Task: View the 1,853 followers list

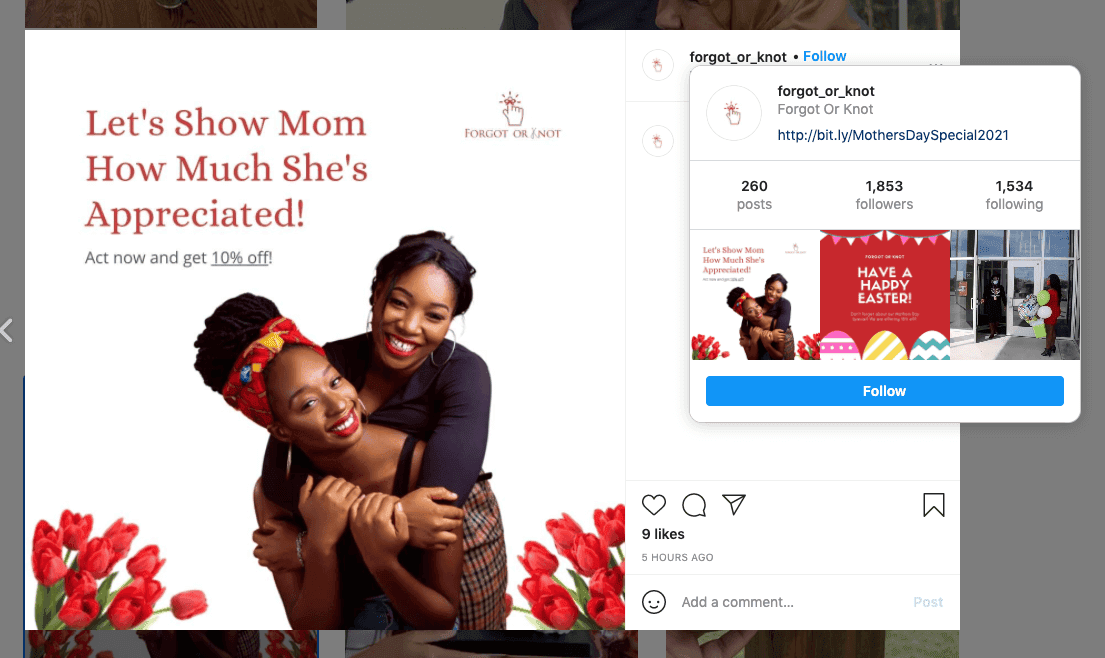Action: click(x=884, y=195)
